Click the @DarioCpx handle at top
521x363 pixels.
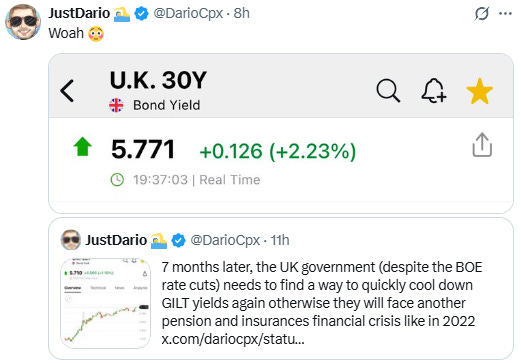point(188,13)
